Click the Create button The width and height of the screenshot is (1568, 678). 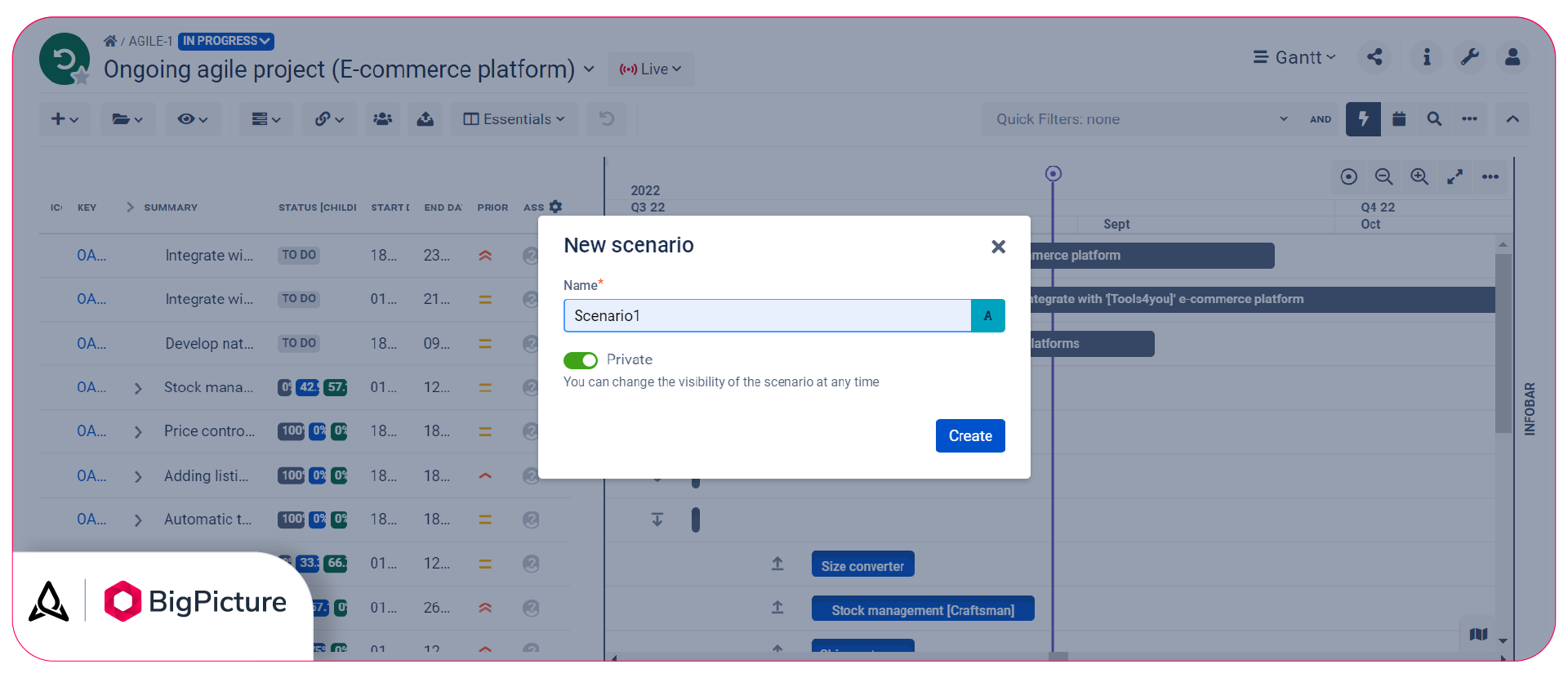(970, 436)
